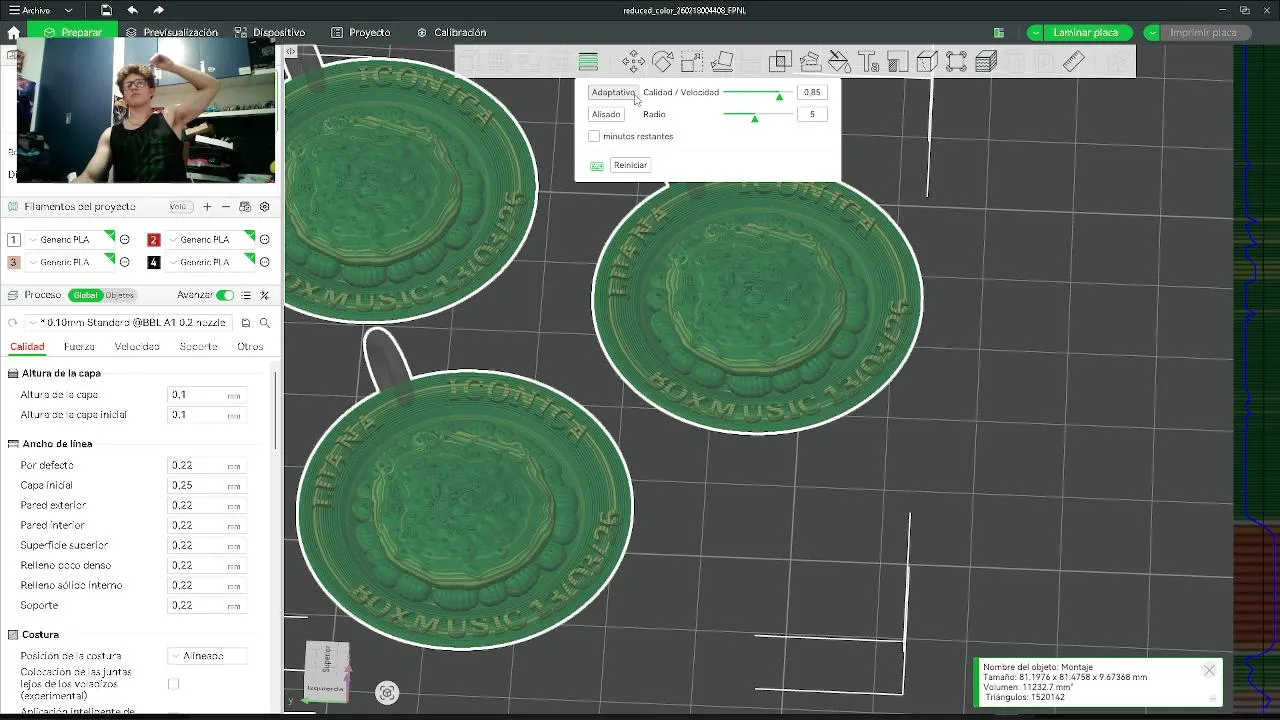Switch to the Previsualización tab
This screenshot has width=1280, height=720.
(173, 32)
